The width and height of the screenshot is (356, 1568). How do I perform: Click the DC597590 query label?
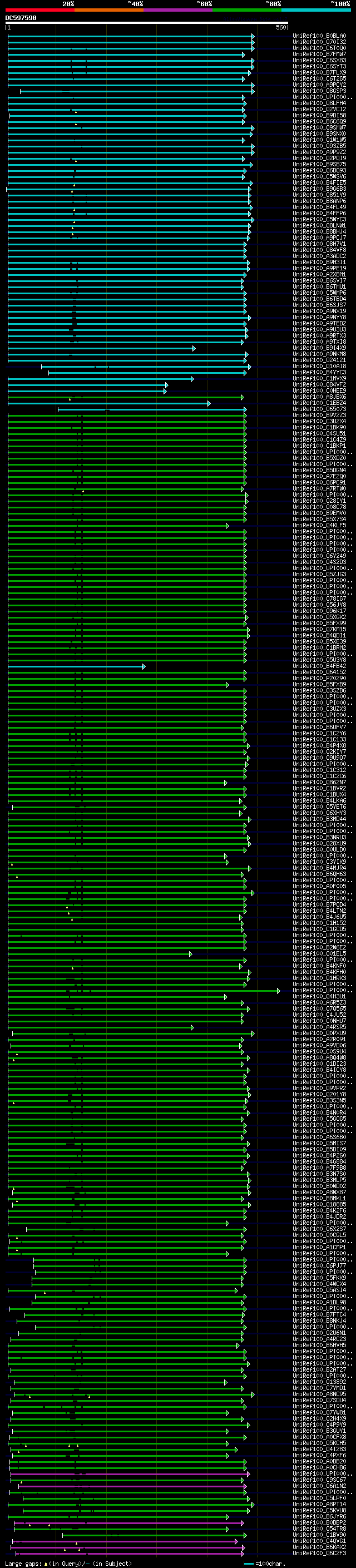pos(21,18)
